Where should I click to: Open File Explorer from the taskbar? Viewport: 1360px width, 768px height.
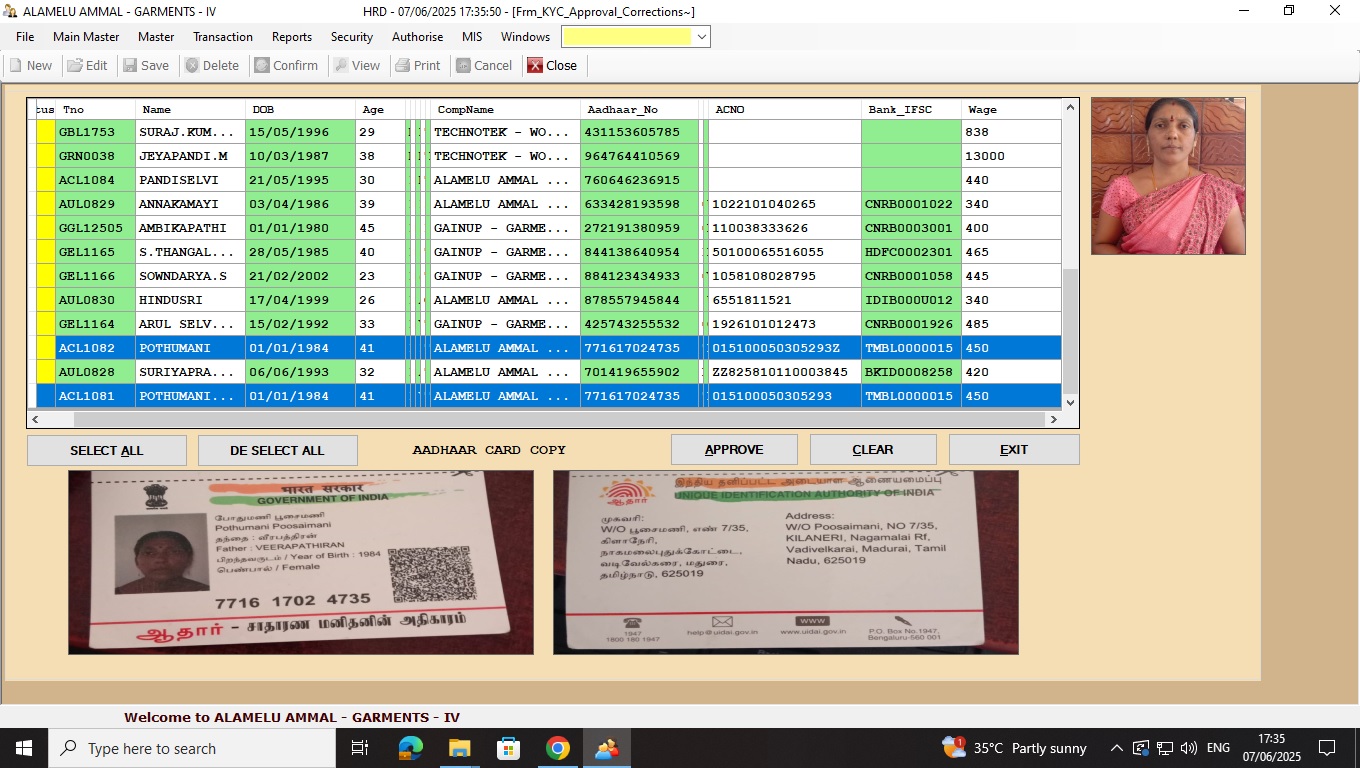click(x=459, y=748)
